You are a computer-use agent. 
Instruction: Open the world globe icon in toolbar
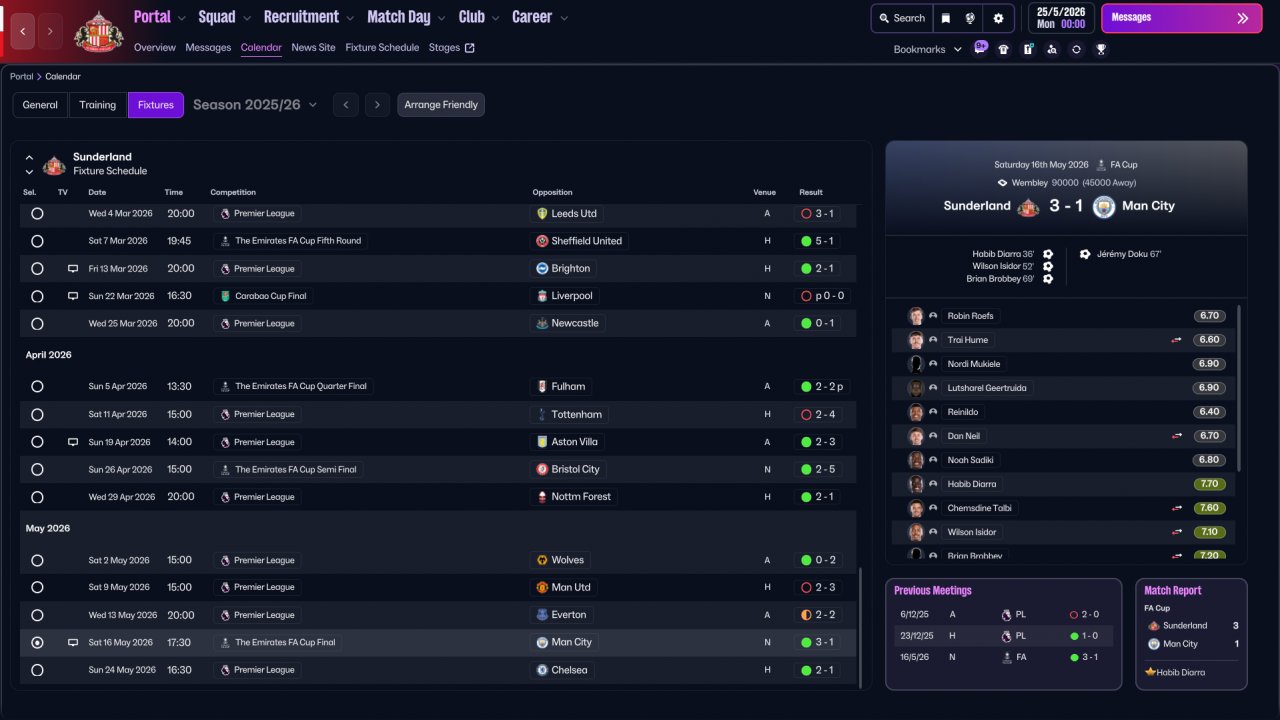point(970,18)
